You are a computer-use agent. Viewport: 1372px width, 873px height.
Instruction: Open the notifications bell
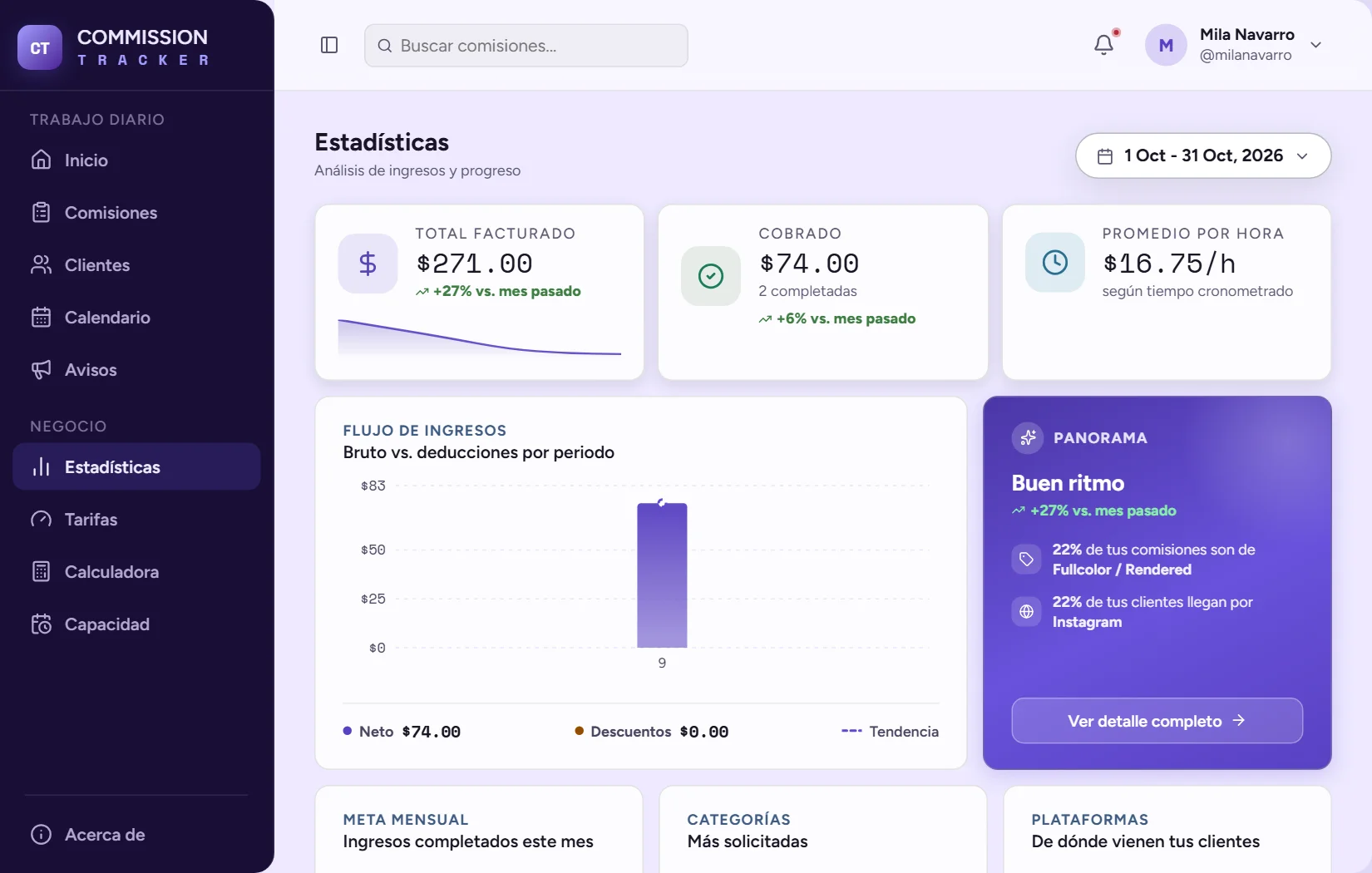coord(1104,45)
